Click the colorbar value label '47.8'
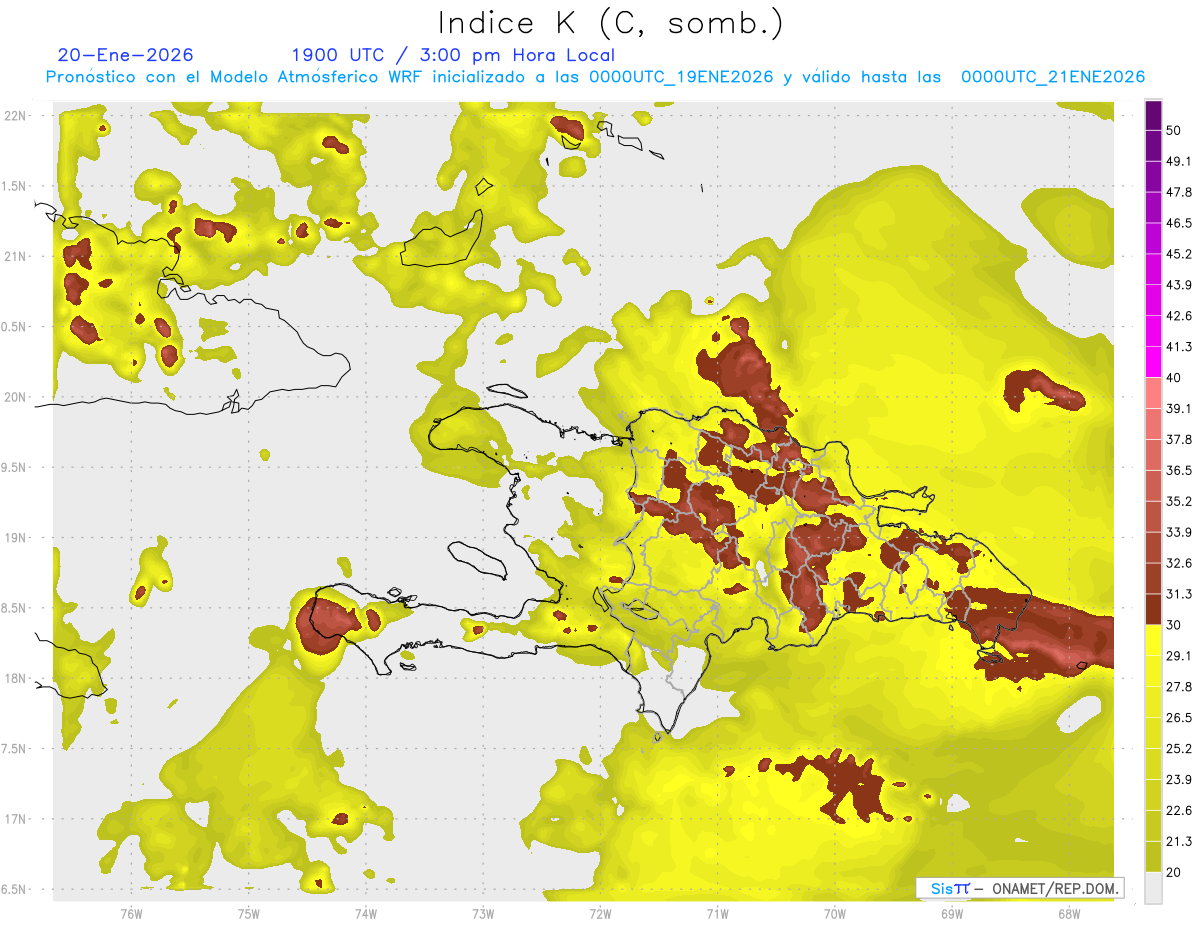Screen dimensions: 1200x927 pos(1179,192)
